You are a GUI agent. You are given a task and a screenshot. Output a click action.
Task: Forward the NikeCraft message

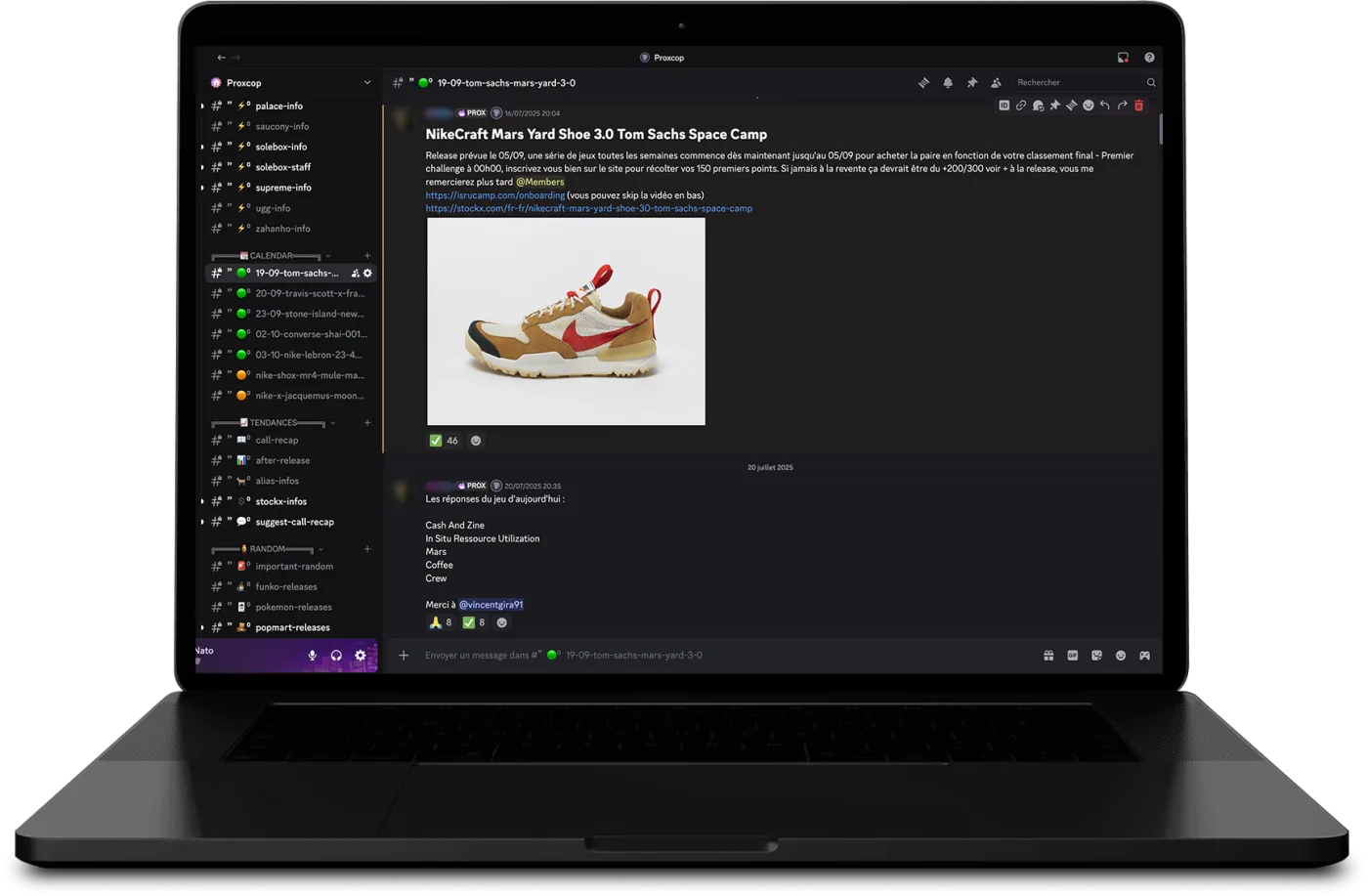coord(1122,106)
